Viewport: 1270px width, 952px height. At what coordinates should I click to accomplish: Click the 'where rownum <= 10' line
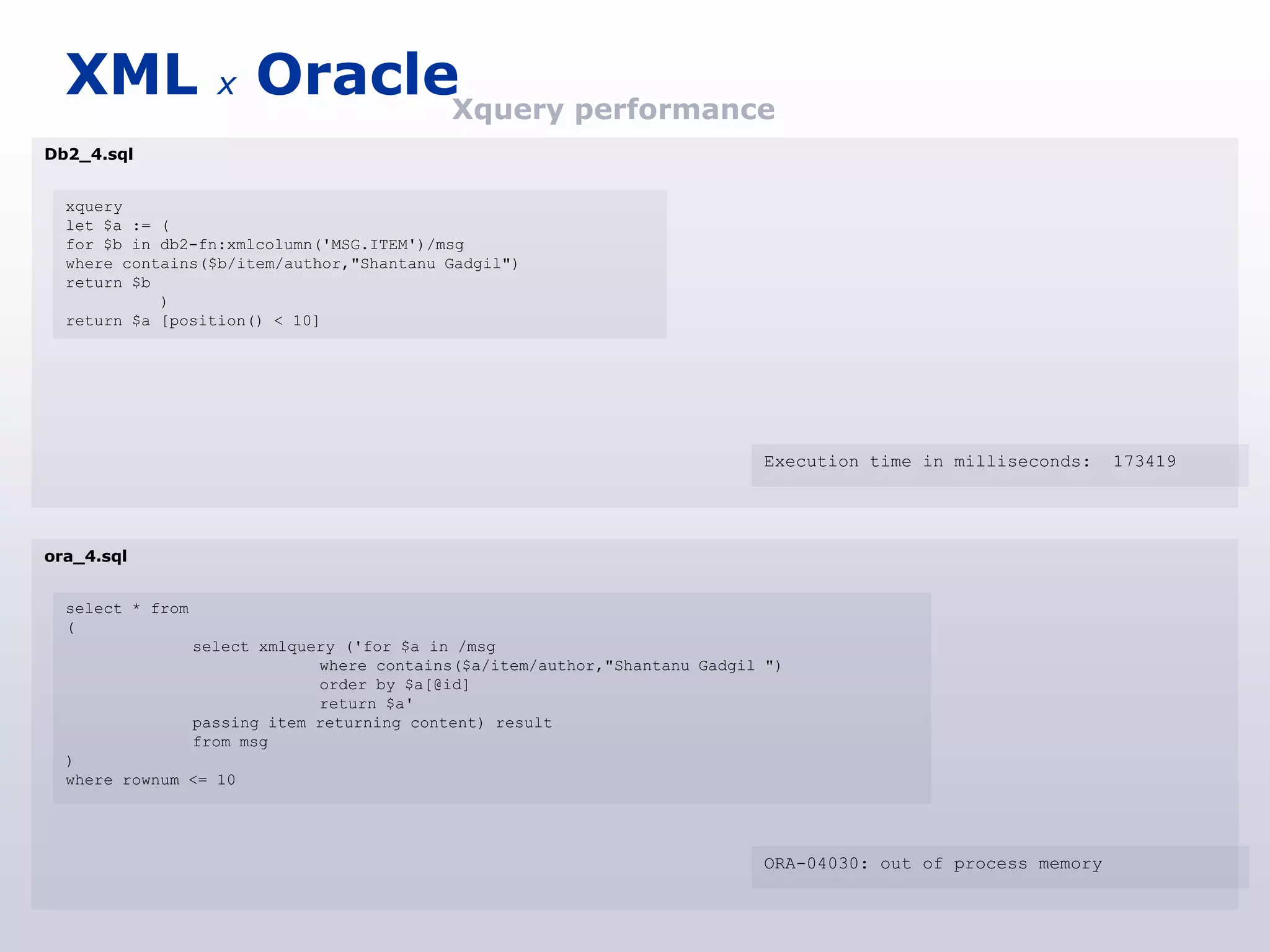point(151,780)
